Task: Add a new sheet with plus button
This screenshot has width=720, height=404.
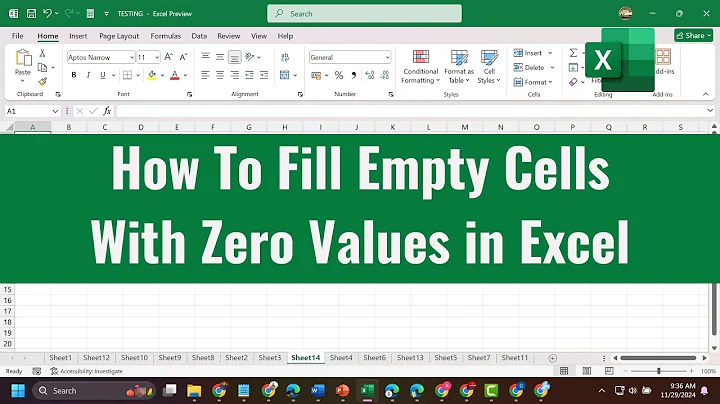Action: pos(552,358)
